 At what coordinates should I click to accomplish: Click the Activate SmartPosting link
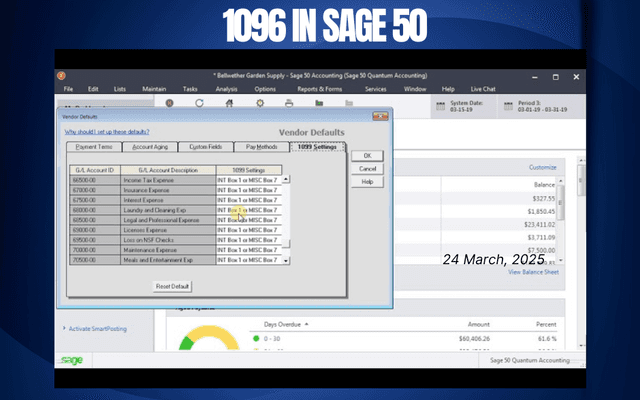click(98, 329)
